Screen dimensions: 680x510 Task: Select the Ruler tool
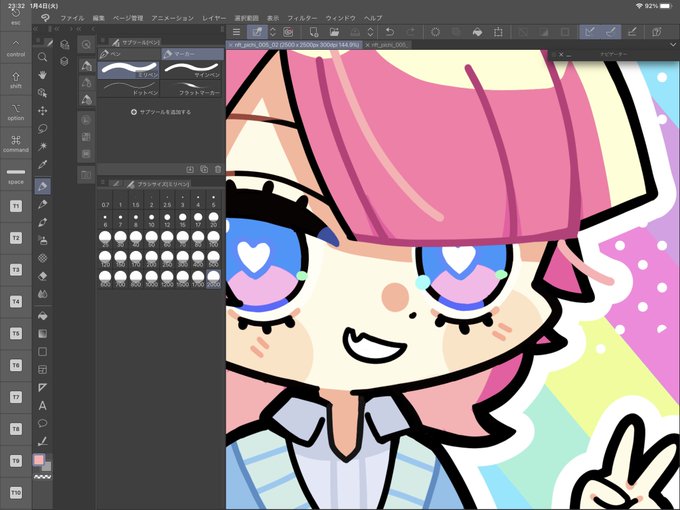pyautogui.click(x=42, y=387)
